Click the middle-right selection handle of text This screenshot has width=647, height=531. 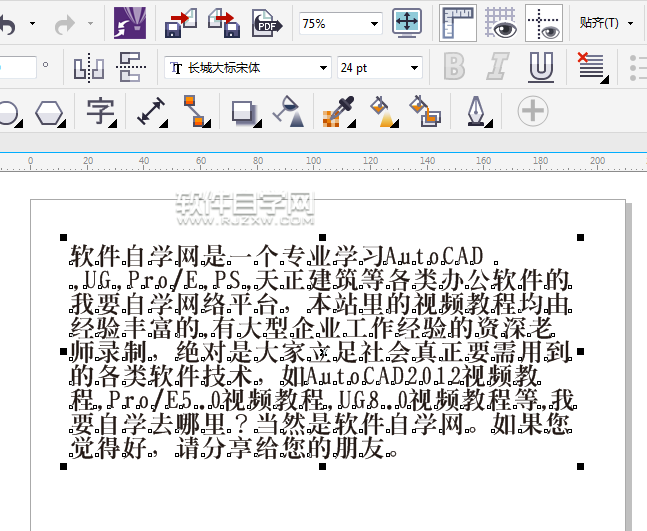(580, 352)
